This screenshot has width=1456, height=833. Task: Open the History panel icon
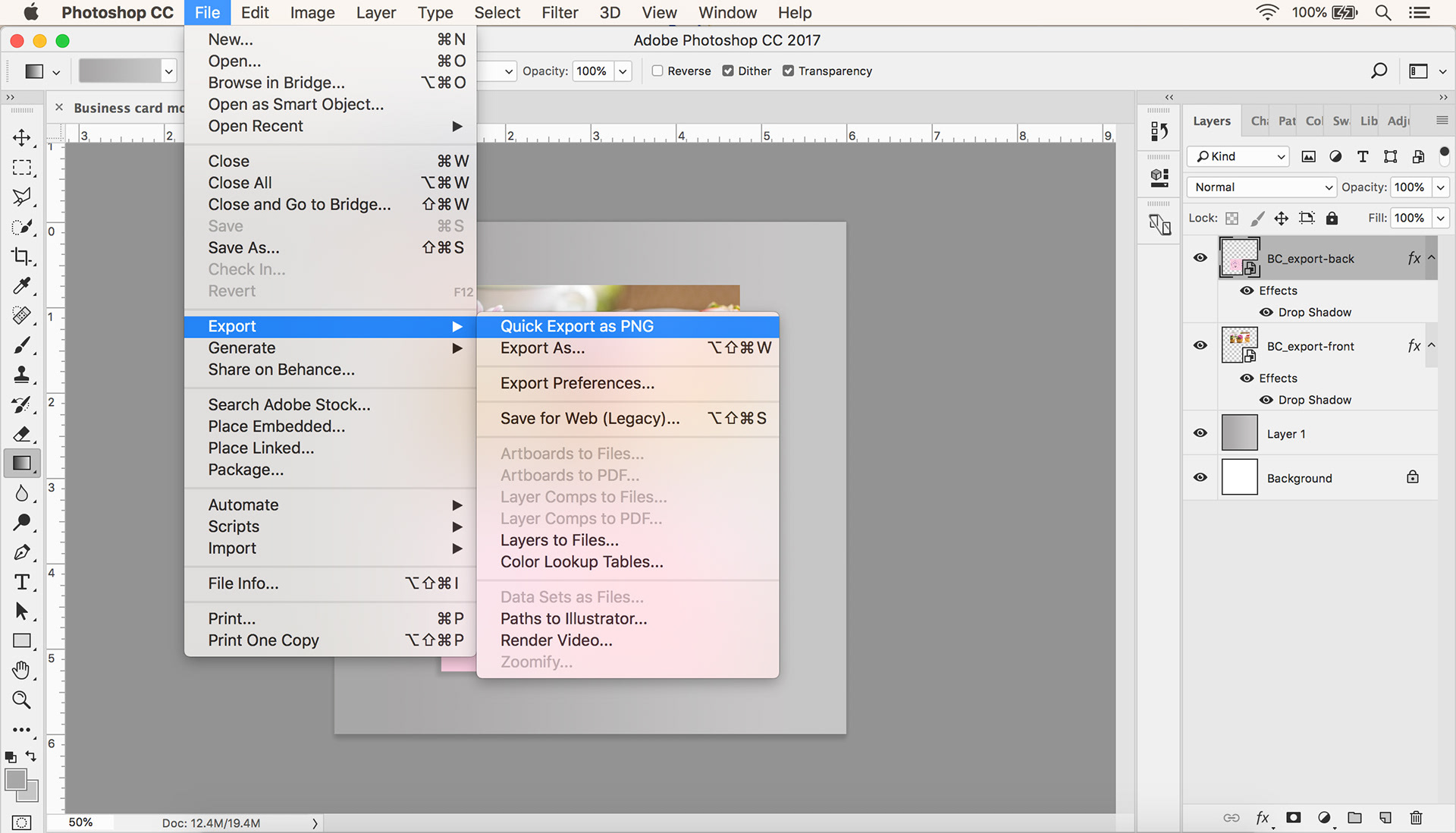[1159, 131]
